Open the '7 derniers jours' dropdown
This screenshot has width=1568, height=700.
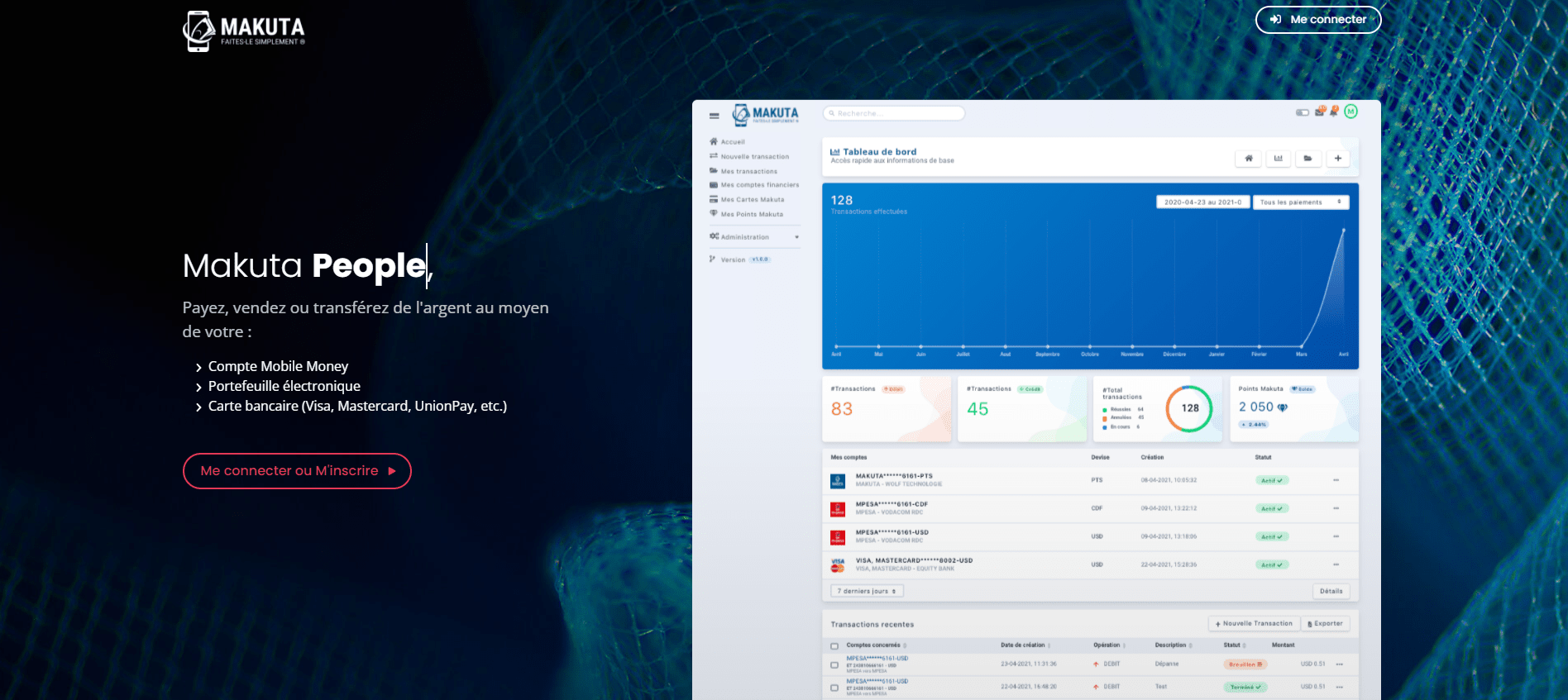pyautogui.click(x=867, y=591)
